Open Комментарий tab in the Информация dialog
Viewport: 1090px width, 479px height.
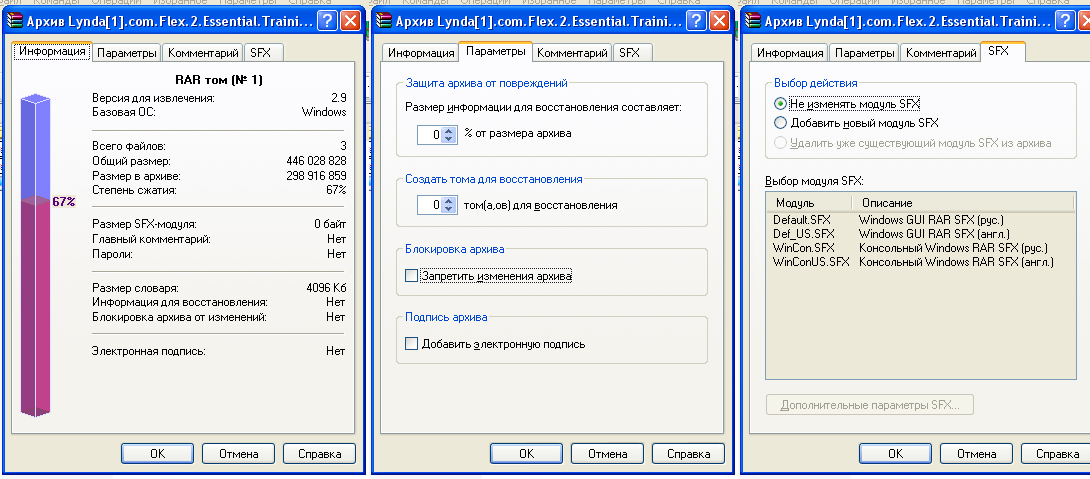[x=204, y=53]
